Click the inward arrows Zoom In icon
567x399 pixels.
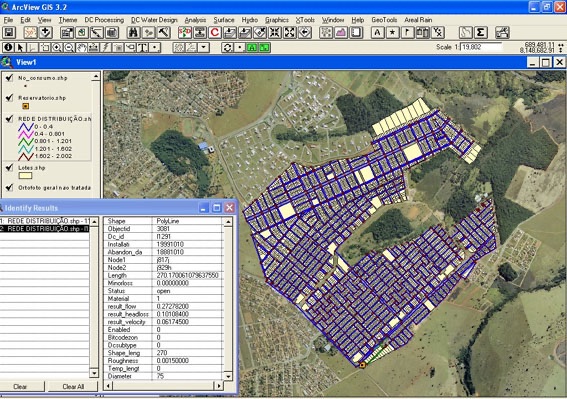tap(275, 33)
